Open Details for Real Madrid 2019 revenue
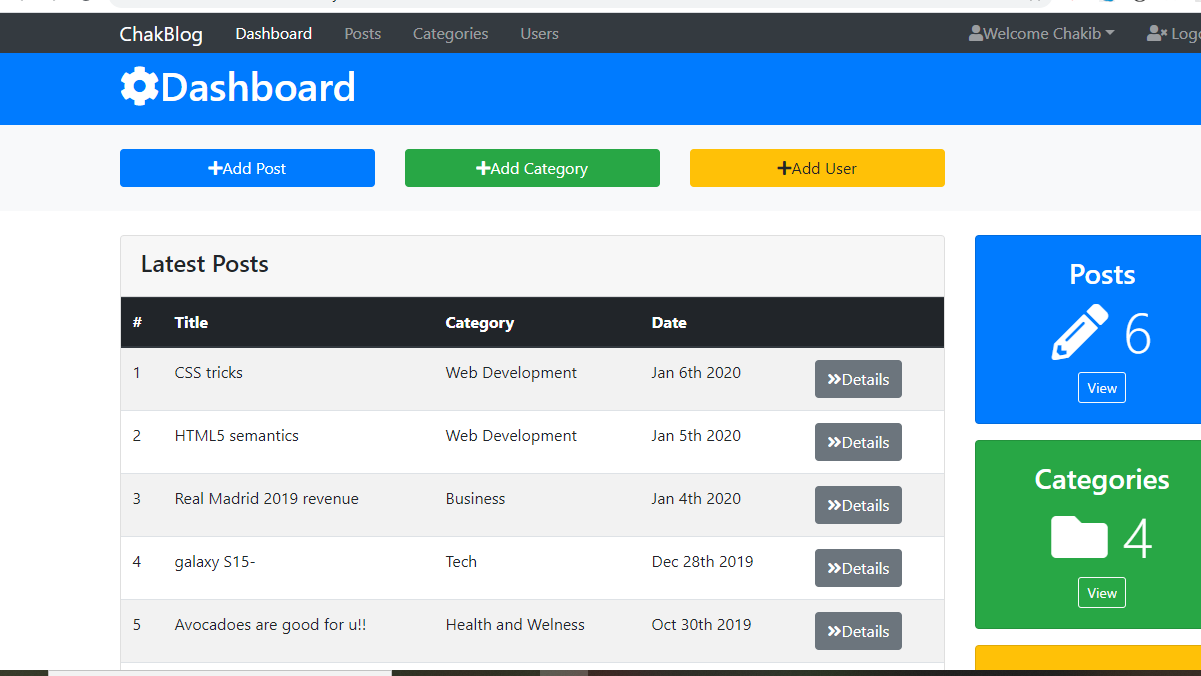 pos(858,505)
